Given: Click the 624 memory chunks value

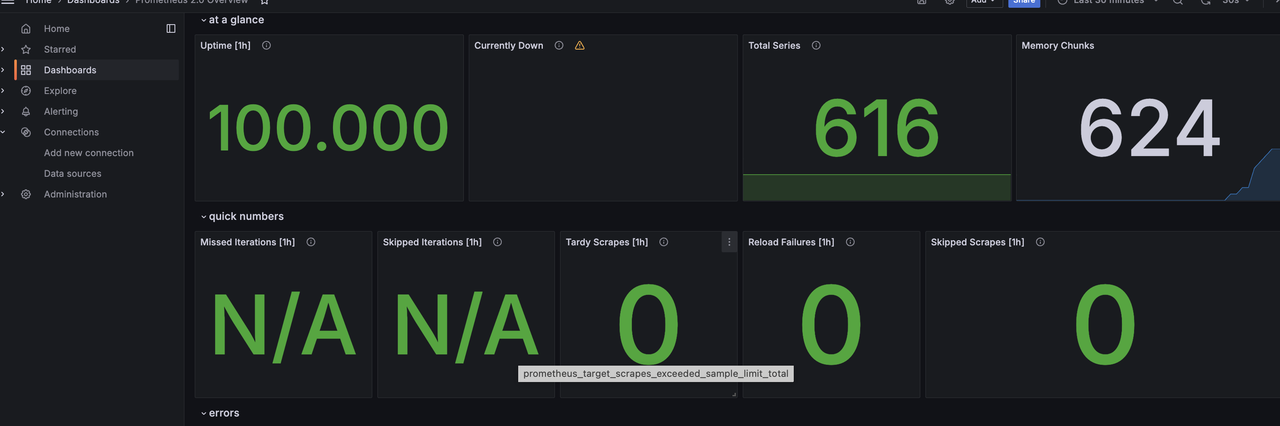Looking at the screenshot, I should click(1150, 128).
